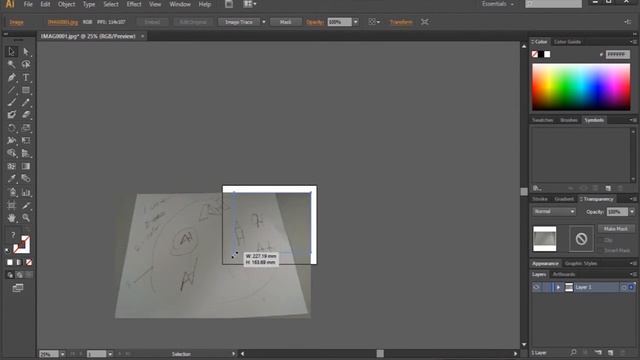This screenshot has width=640, height=360.
Task: Select the Paintbrush tool
Action: pyautogui.click(x=11, y=102)
